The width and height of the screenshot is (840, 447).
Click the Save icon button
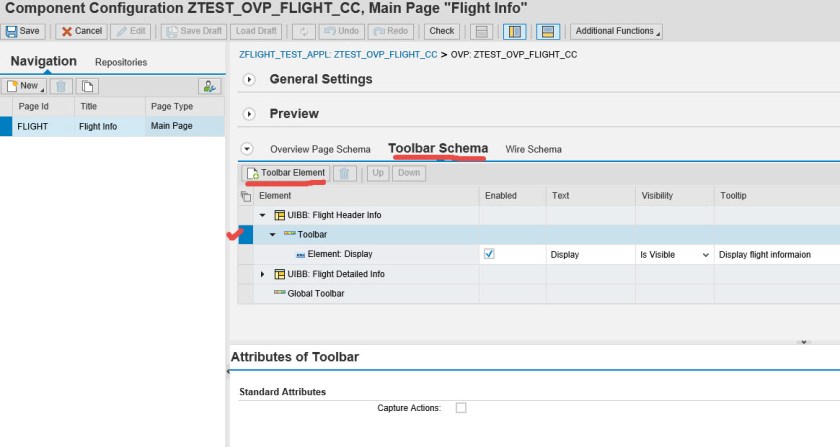click(x=23, y=31)
